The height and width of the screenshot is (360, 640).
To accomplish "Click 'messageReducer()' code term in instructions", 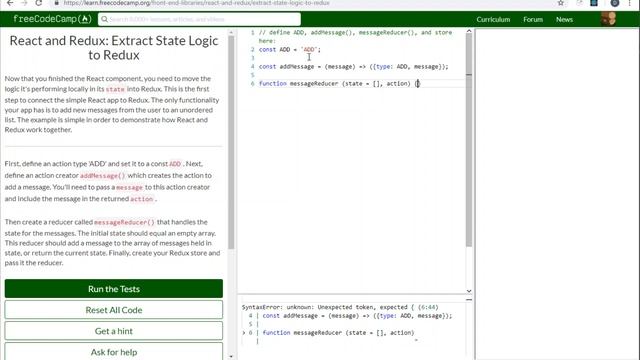I will [x=124, y=222].
